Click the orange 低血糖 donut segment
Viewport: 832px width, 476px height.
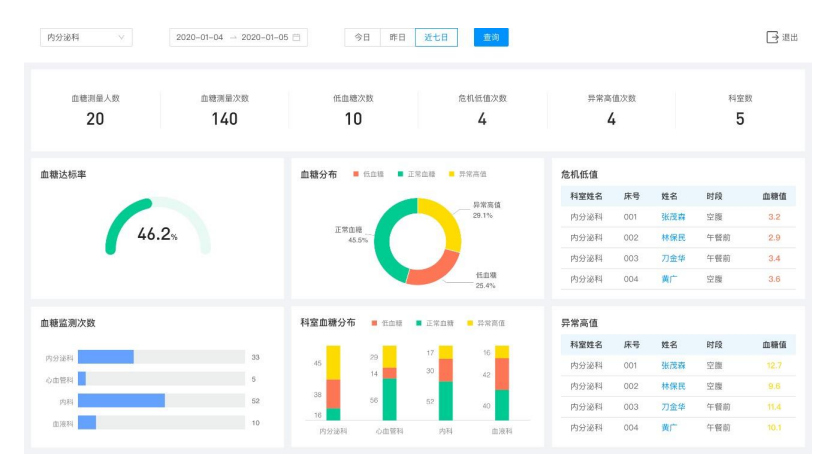tap(436, 270)
